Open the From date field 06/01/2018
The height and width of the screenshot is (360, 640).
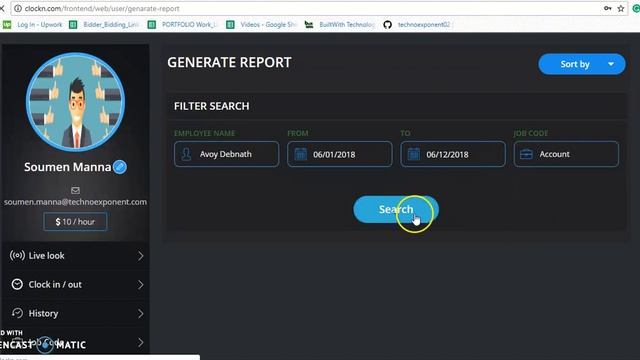click(x=340, y=154)
